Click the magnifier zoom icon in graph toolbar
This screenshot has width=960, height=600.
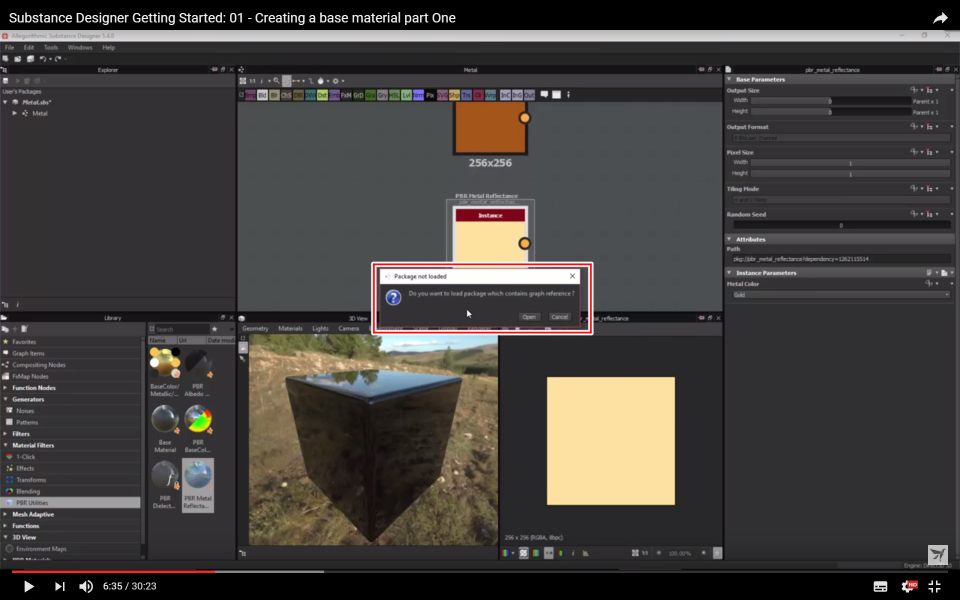pos(276,81)
